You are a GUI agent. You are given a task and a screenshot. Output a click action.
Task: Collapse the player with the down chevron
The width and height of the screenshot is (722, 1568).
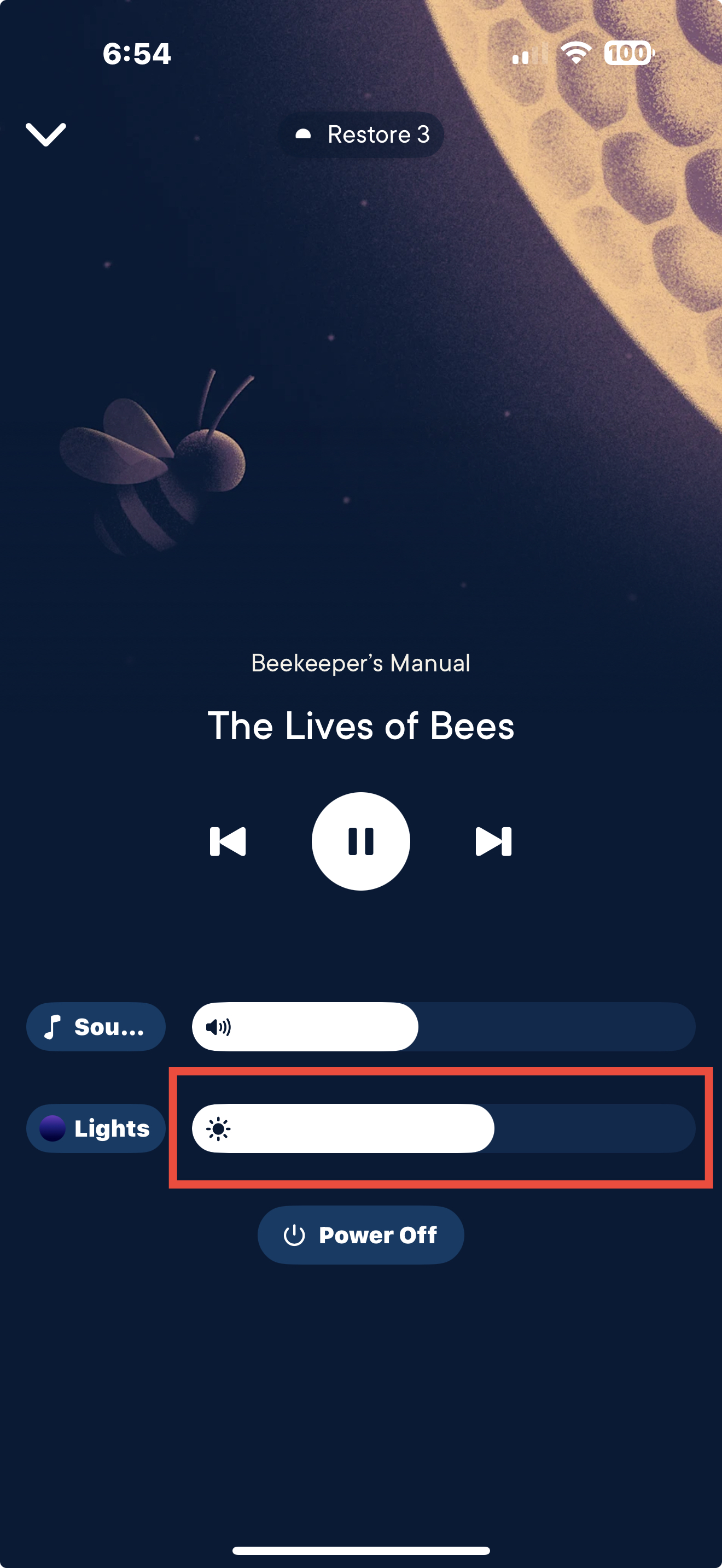pyautogui.click(x=45, y=134)
